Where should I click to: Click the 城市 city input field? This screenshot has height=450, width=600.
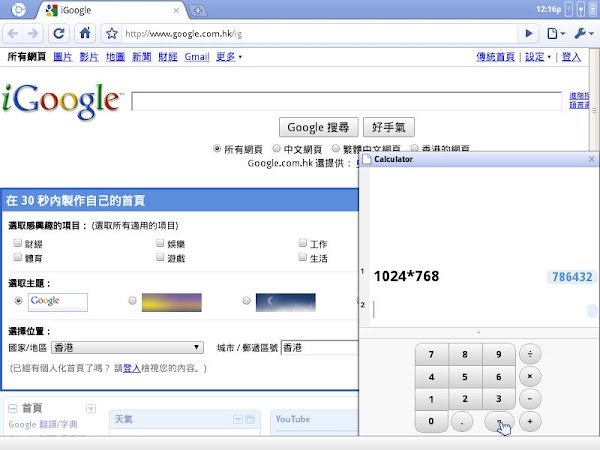[x=320, y=347]
